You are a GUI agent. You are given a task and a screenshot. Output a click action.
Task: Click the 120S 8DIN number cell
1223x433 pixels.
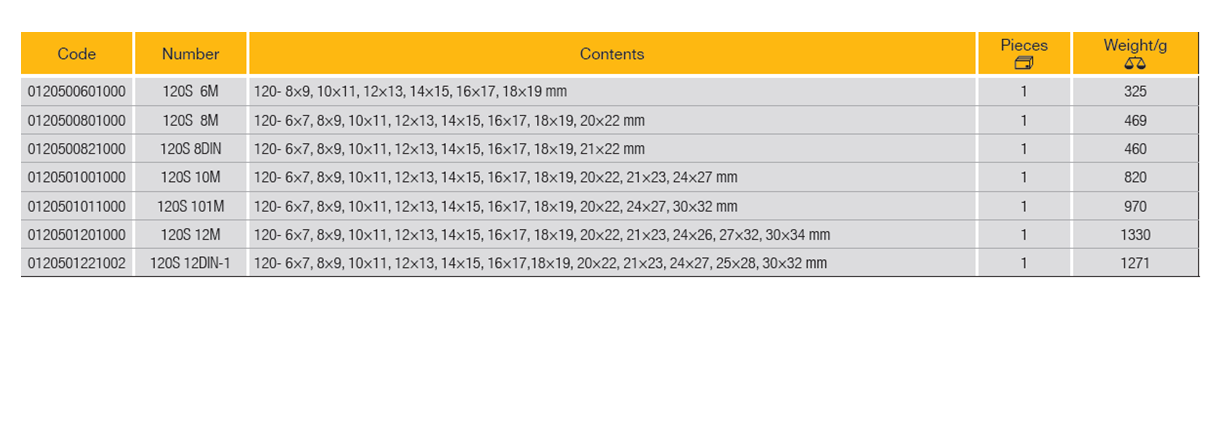(190, 149)
